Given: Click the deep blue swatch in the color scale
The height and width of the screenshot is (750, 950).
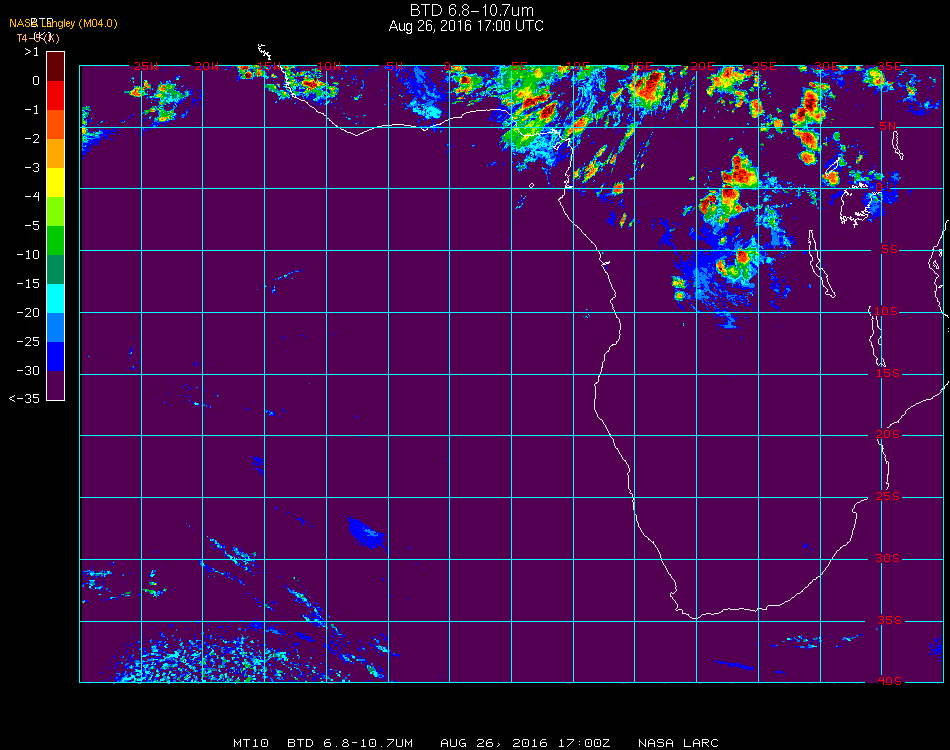Looking at the screenshot, I should click(x=55, y=357).
